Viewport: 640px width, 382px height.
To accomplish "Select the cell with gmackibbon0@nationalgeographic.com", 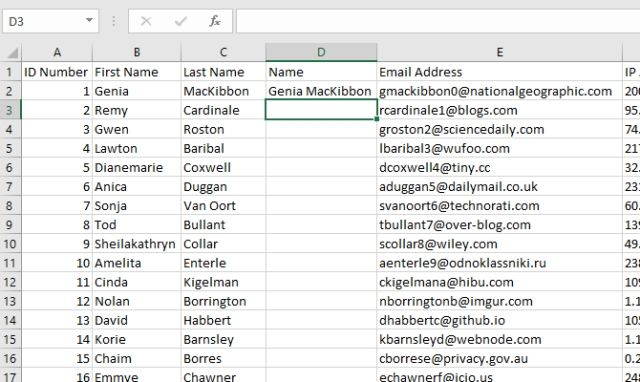I will [500, 91].
